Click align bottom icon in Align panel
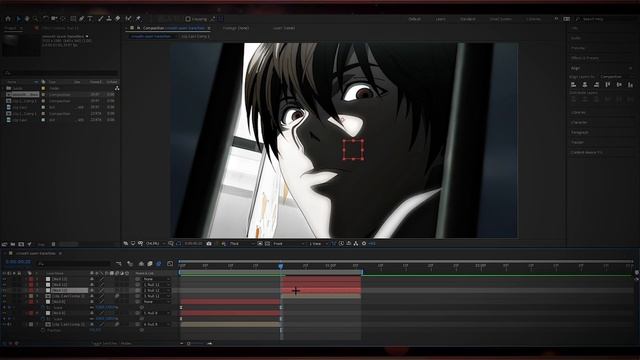The image size is (640, 360). tap(631, 84)
